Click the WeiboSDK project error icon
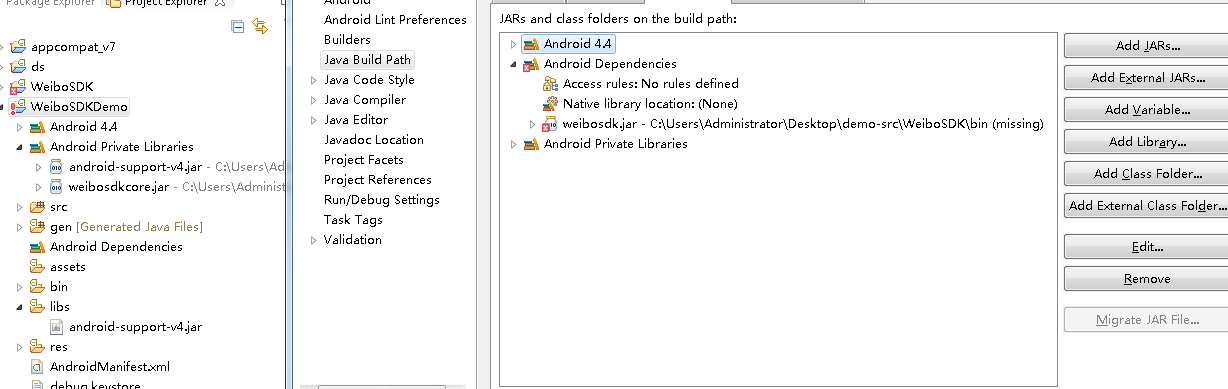The width and height of the screenshot is (1228, 389). coord(18,87)
